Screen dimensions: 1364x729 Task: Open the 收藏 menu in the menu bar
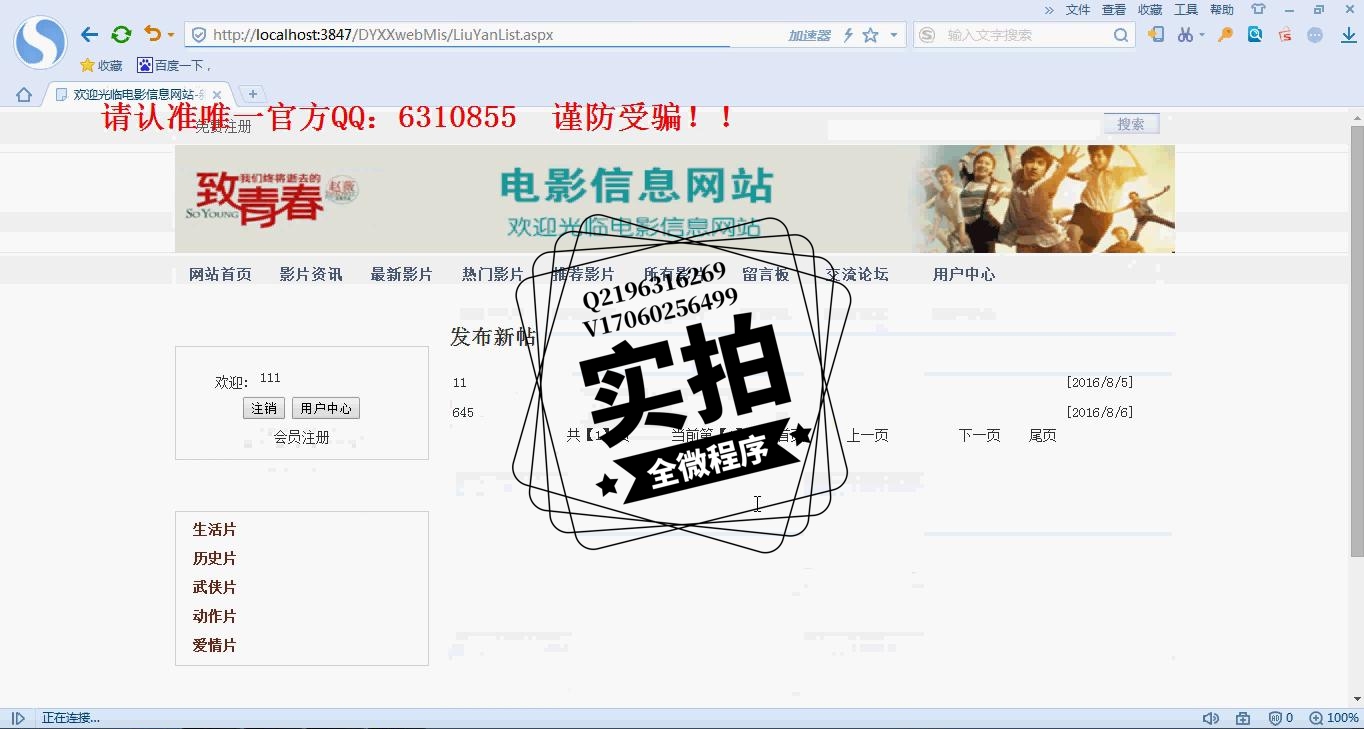[1150, 10]
